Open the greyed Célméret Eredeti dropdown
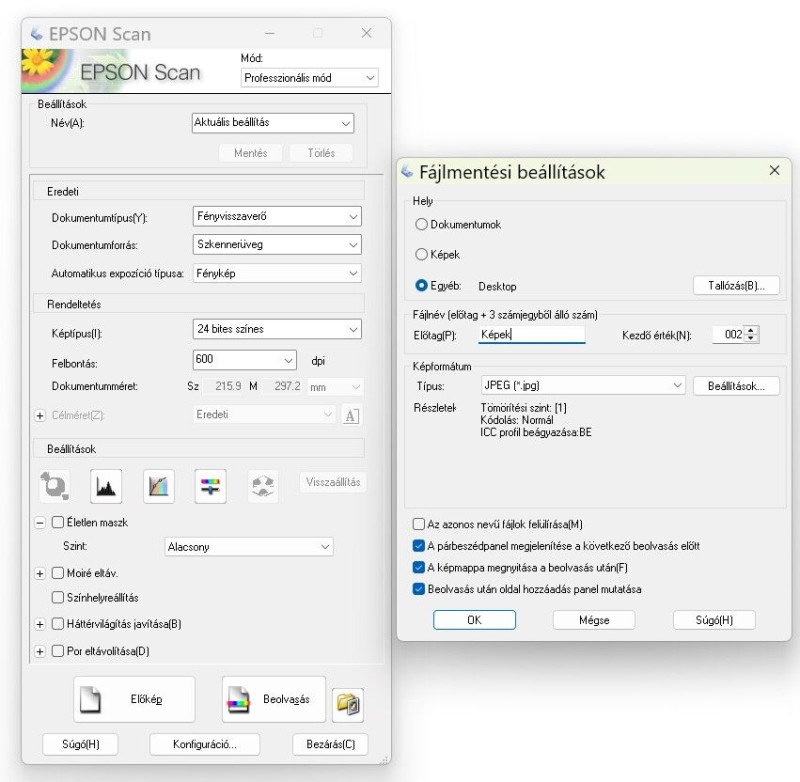 click(x=264, y=415)
